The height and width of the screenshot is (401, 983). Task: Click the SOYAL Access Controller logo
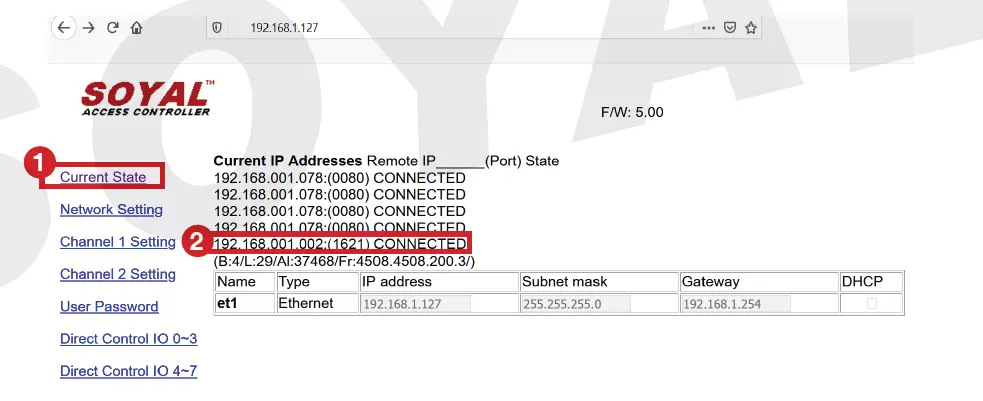coord(146,98)
